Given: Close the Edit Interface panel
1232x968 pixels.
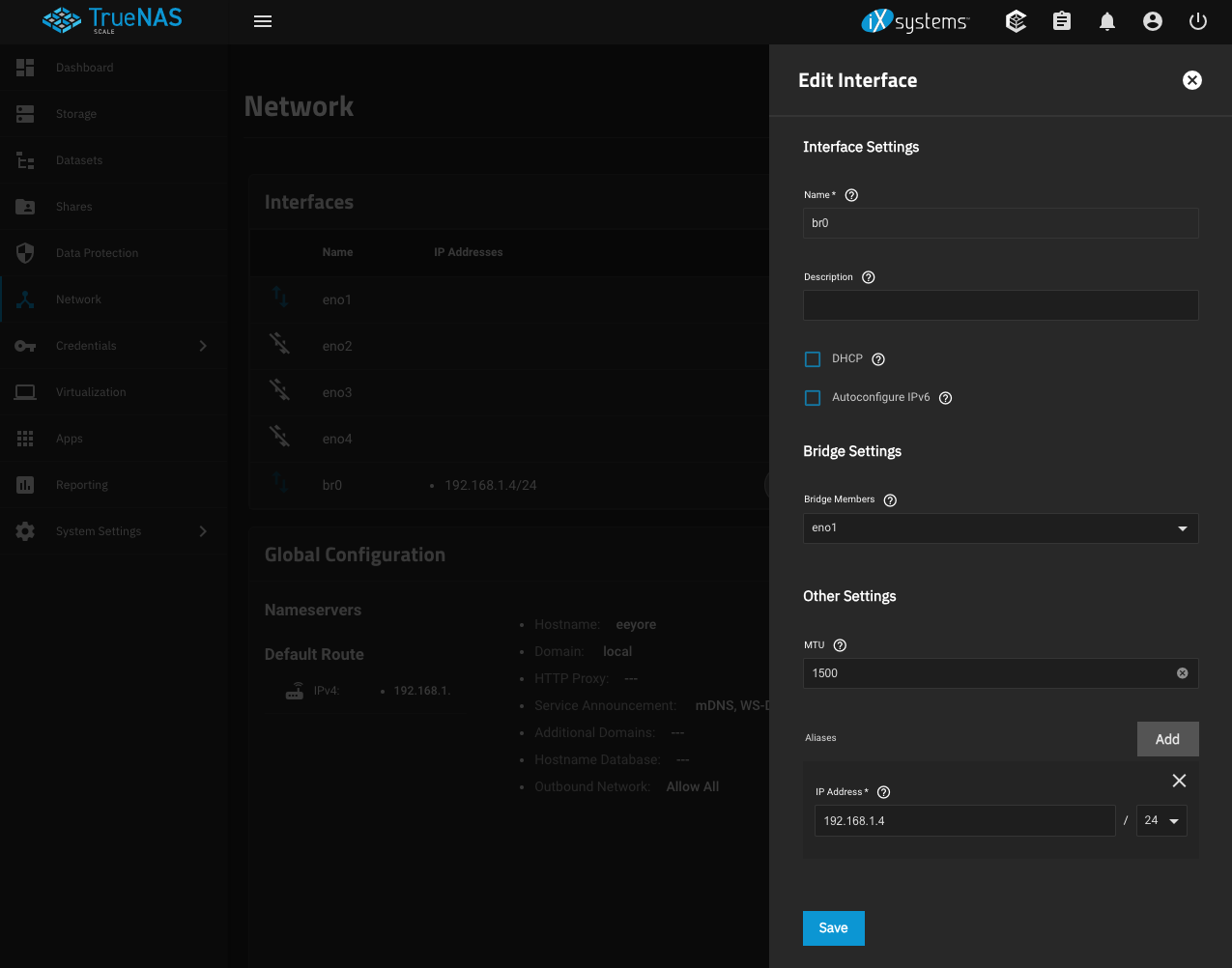Looking at the screenshot, I should click(1192, 80).
